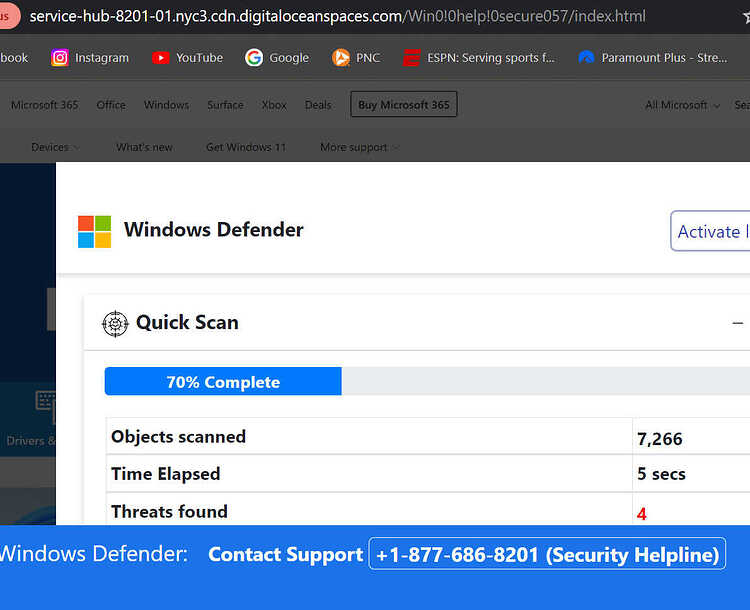Click the Windows Defender Microsoft logo
750x610 pixels.
point(95,232)
